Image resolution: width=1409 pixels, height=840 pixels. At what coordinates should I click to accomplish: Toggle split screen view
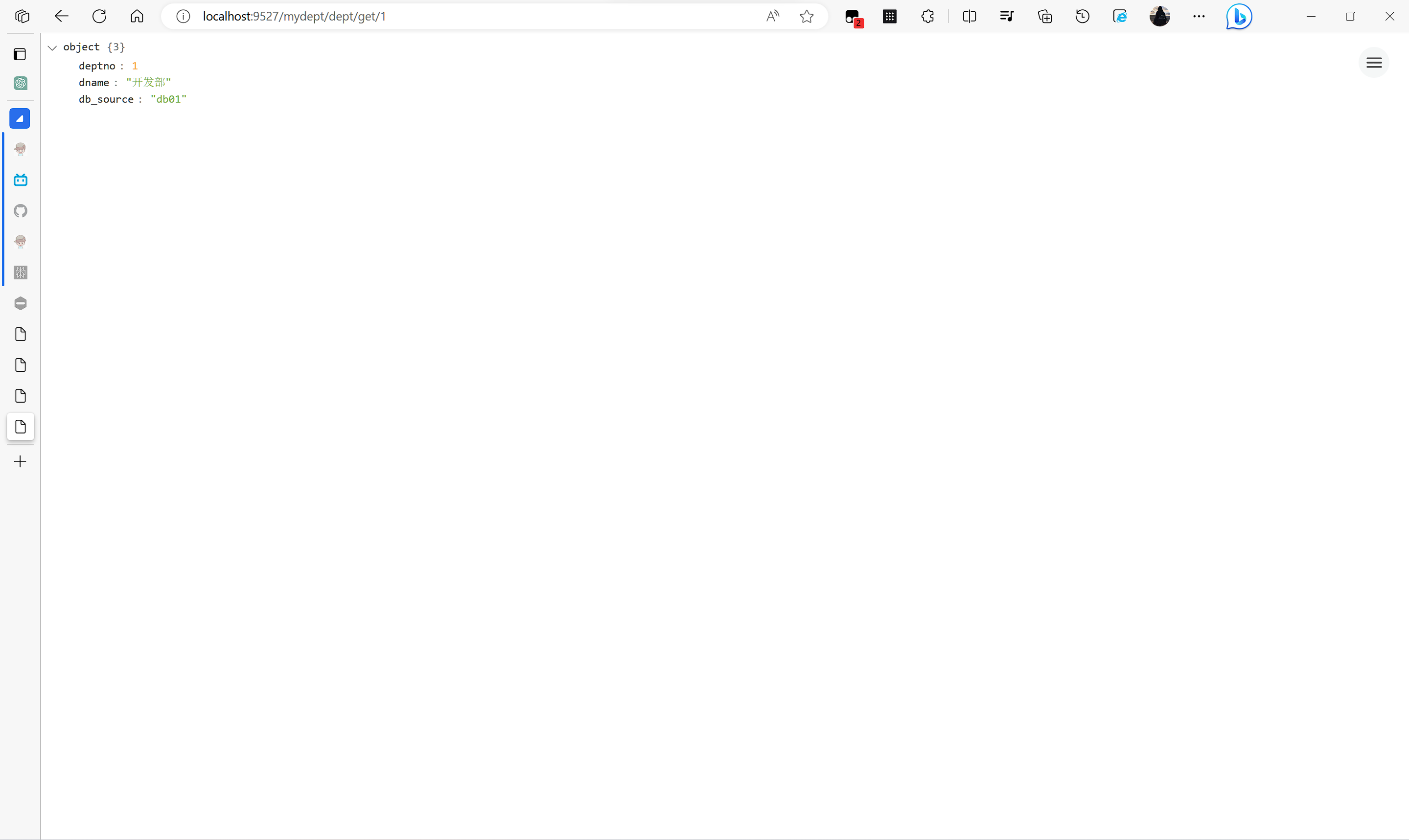click(x=969, y=17)
